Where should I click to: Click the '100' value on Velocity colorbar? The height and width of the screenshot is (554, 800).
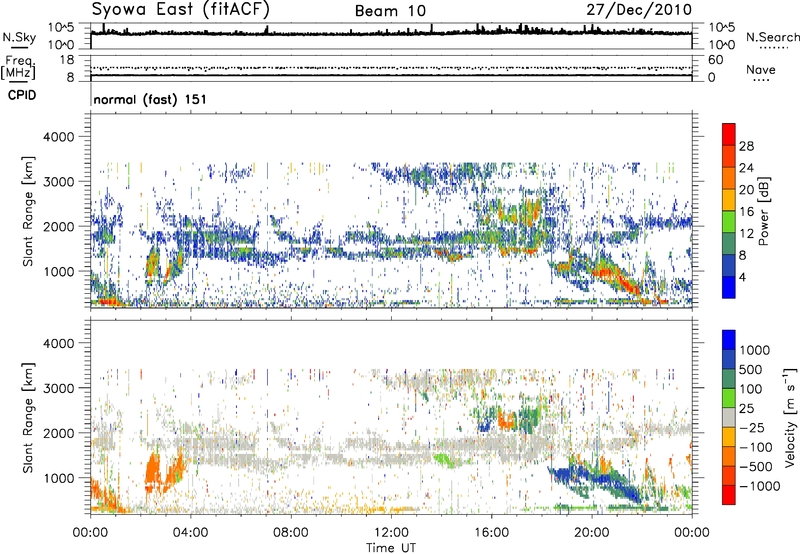coord(751,389)
